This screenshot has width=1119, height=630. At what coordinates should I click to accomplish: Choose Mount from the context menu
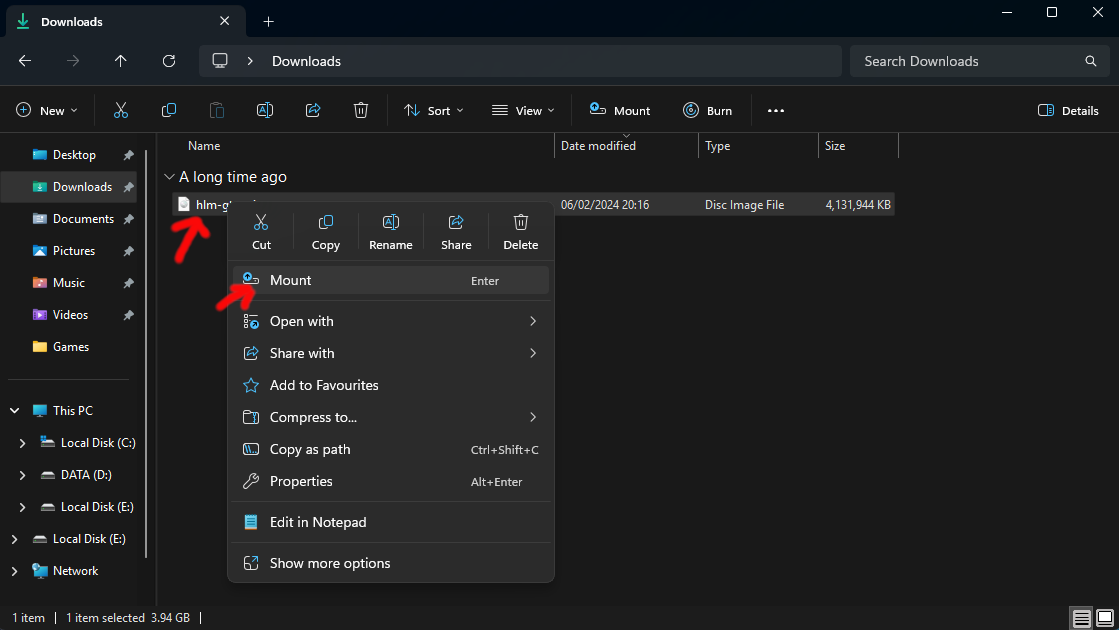tap(391, 280)
